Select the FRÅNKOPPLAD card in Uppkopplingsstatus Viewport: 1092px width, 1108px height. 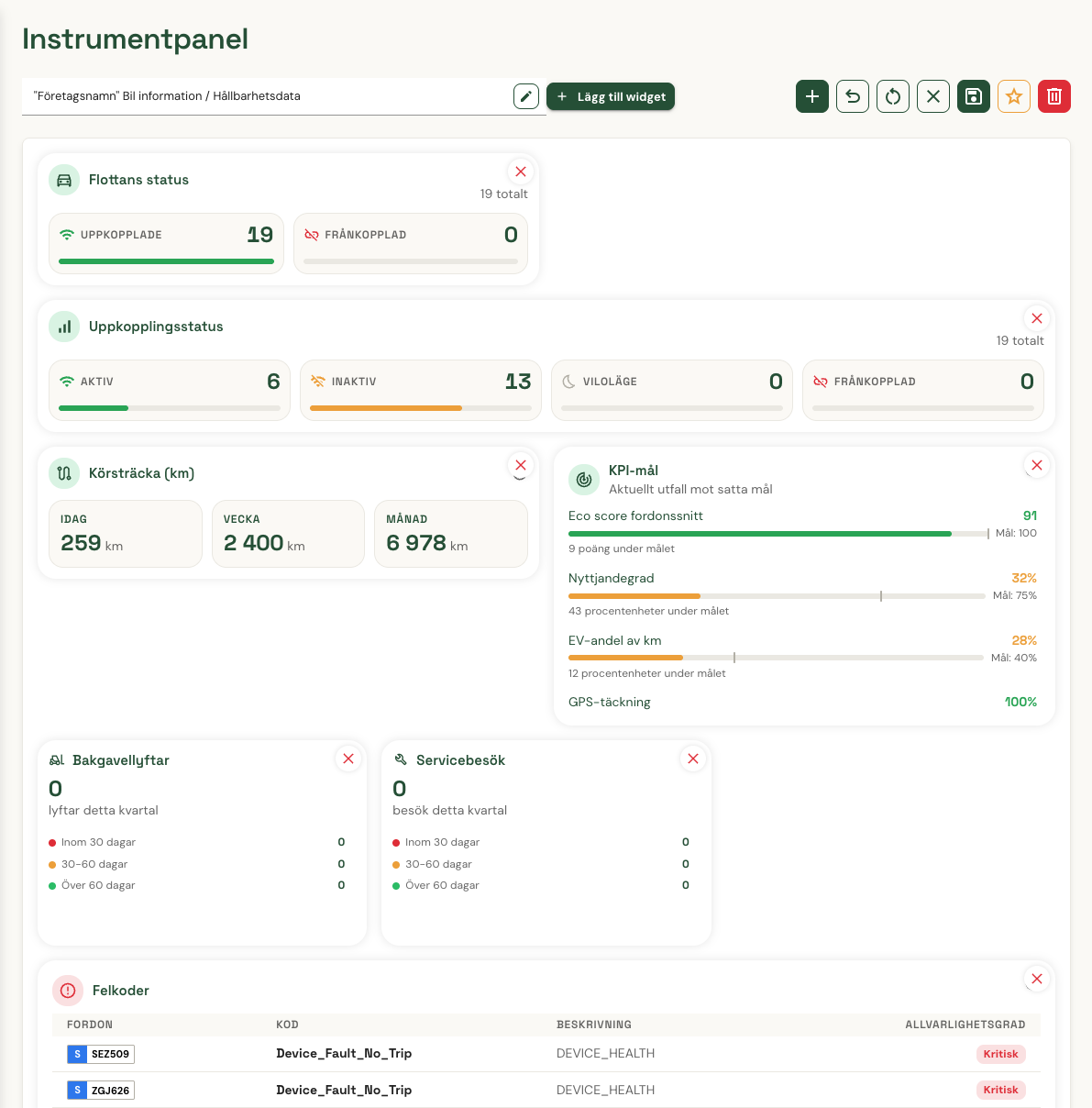click(923, 390)
